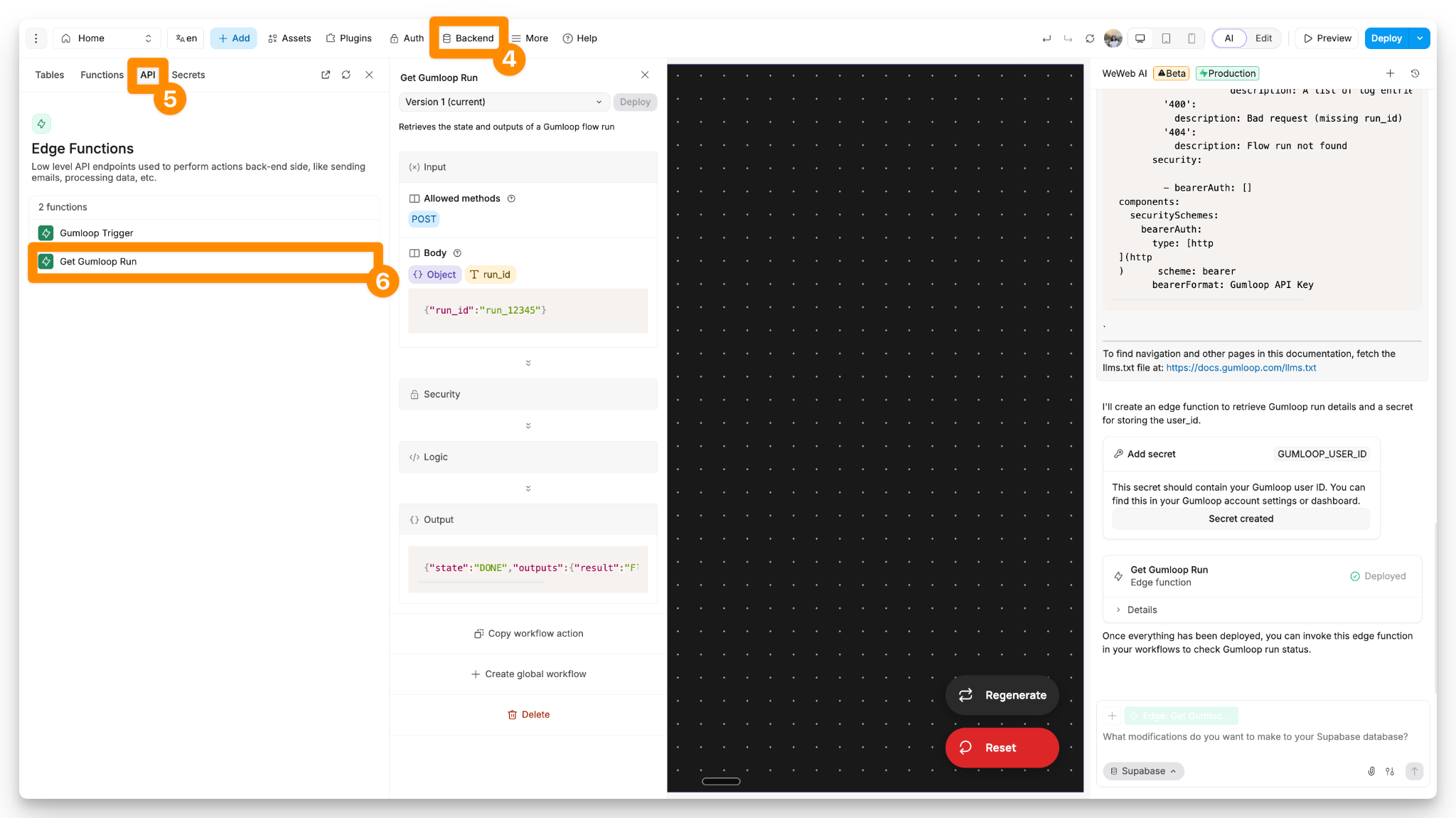Switch to mobile viewport icon

(x=1192, y=38)
